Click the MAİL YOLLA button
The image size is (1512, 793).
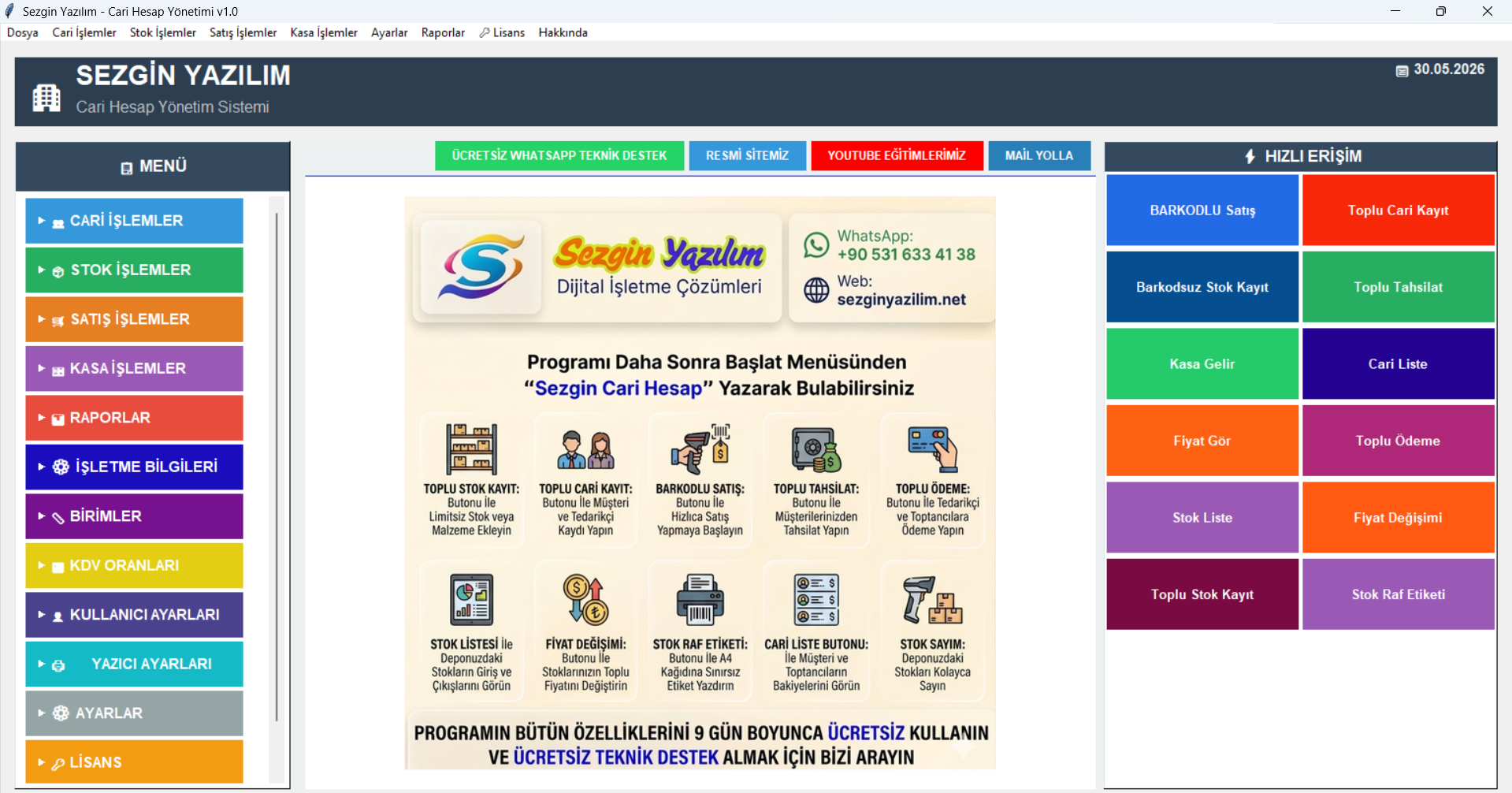[x=1039, y=155]
